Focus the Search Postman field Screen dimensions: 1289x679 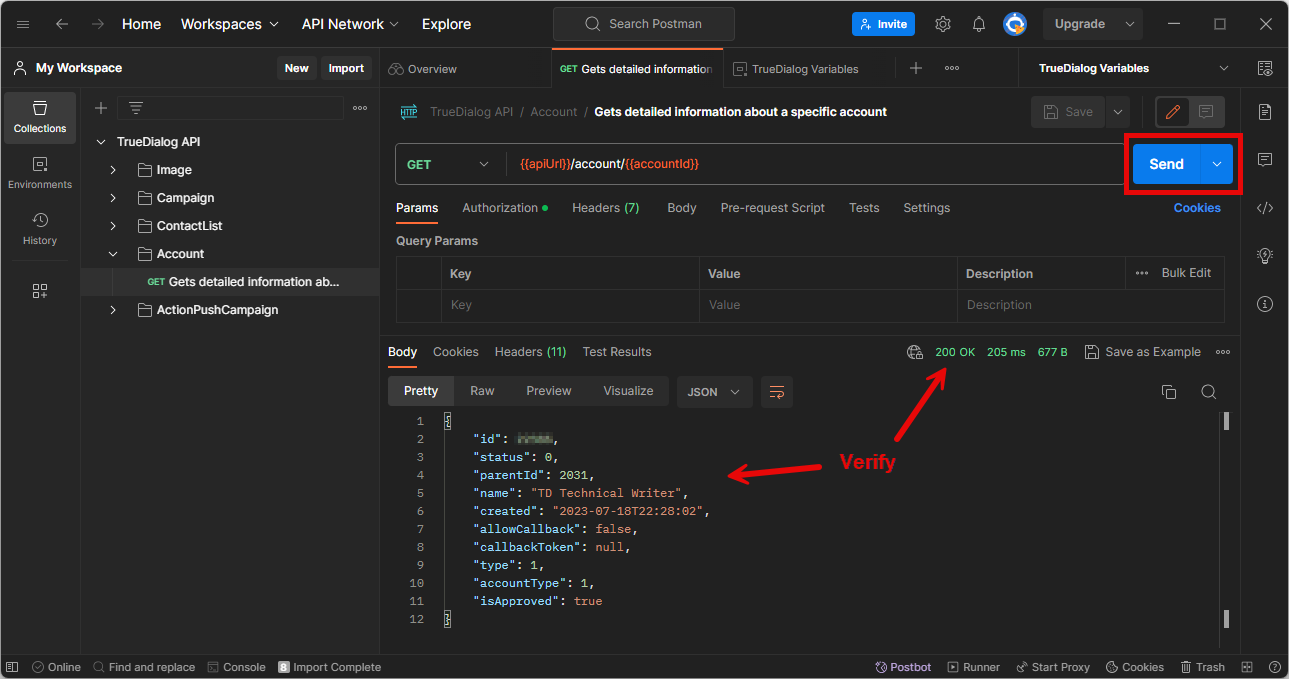[x=643, y=24]
